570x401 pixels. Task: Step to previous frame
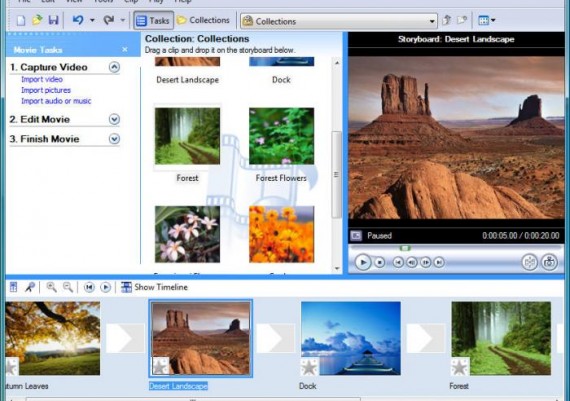tap(412, 262)
